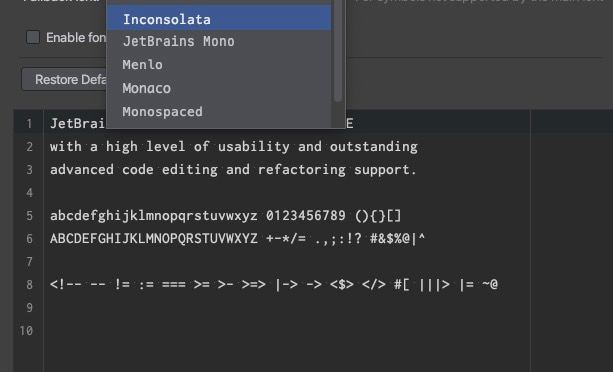Choose JetBrains Mono in the font dropdown

(219, 41)
